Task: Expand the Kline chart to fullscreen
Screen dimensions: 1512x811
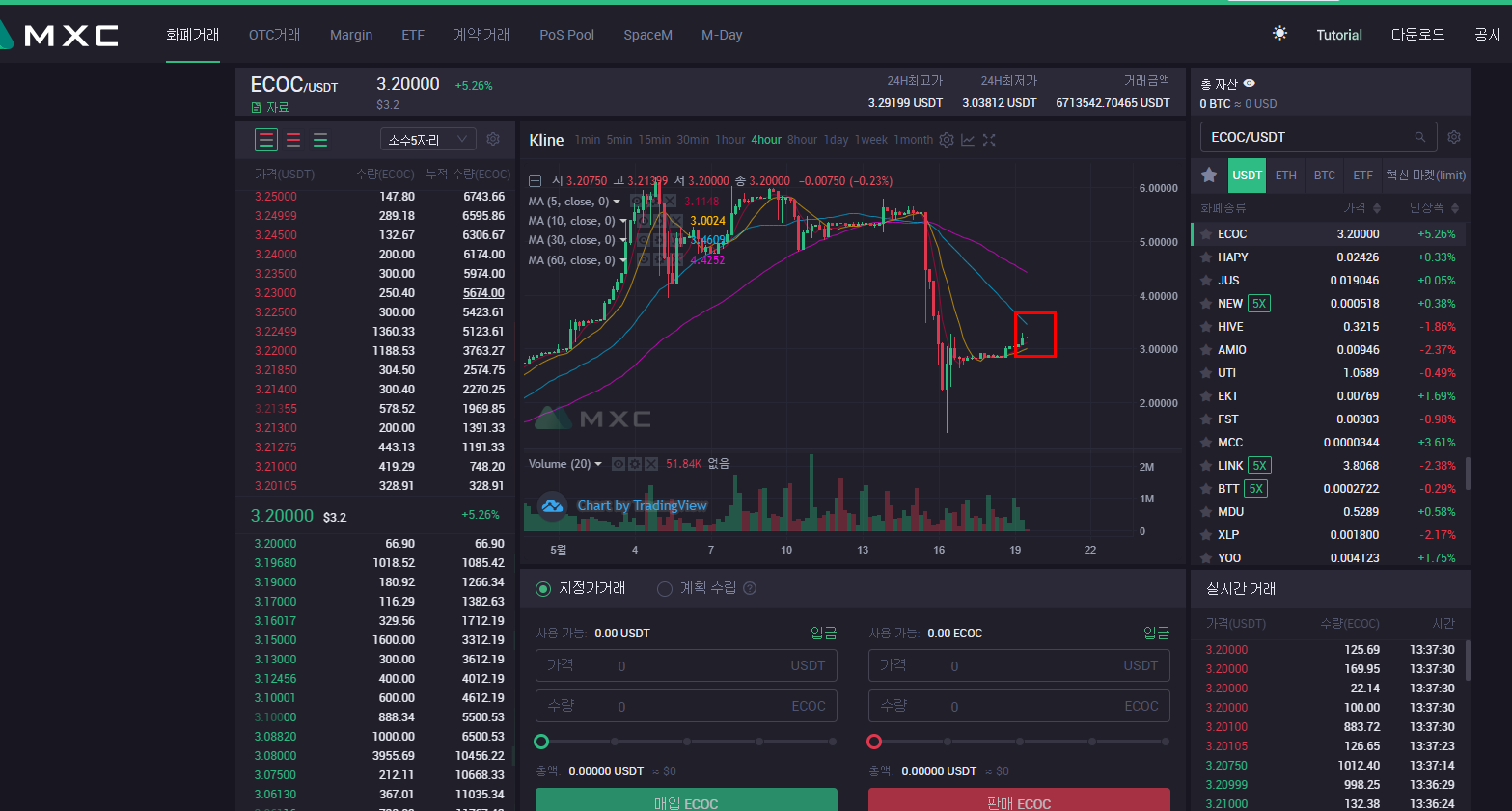Action: pos(989,140)
